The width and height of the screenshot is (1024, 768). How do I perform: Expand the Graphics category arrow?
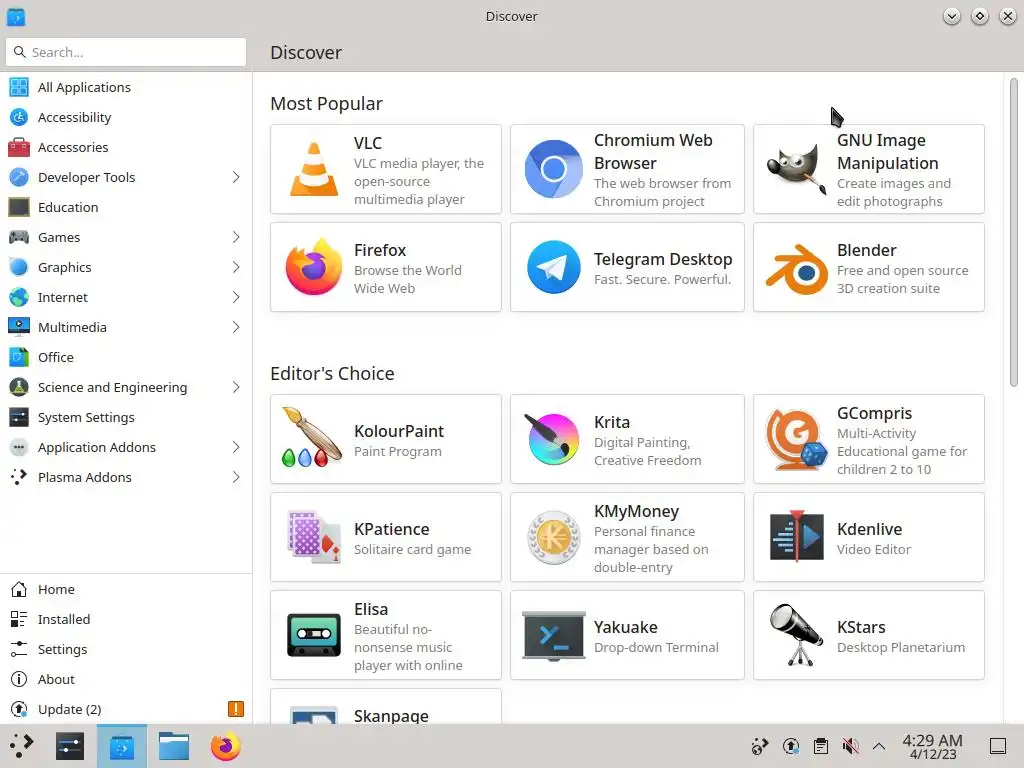(236, 268)
